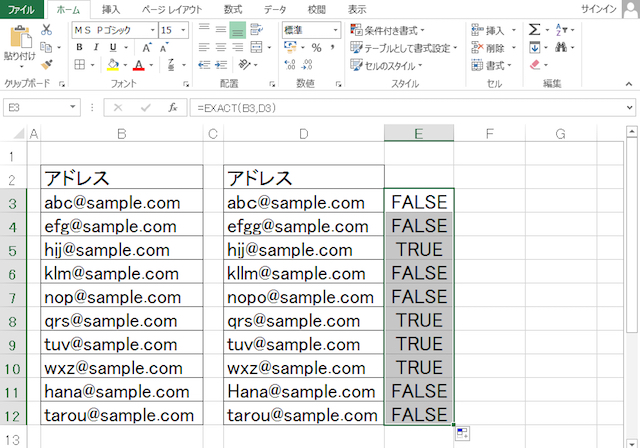
Task: Click cell with Hana@sample.com
Action: coord(304,391)
